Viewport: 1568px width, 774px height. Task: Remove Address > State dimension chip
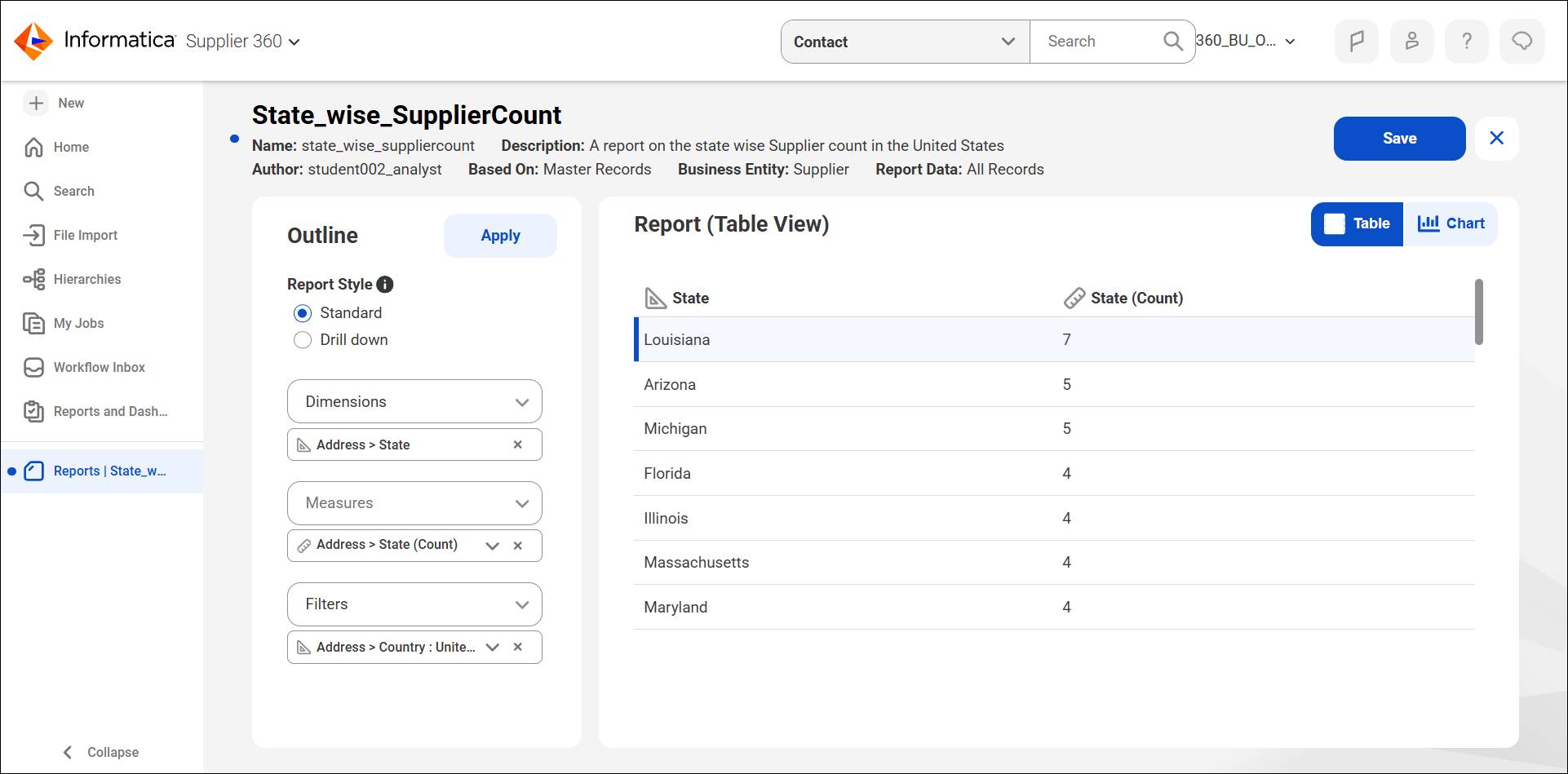tap(517, 444)
